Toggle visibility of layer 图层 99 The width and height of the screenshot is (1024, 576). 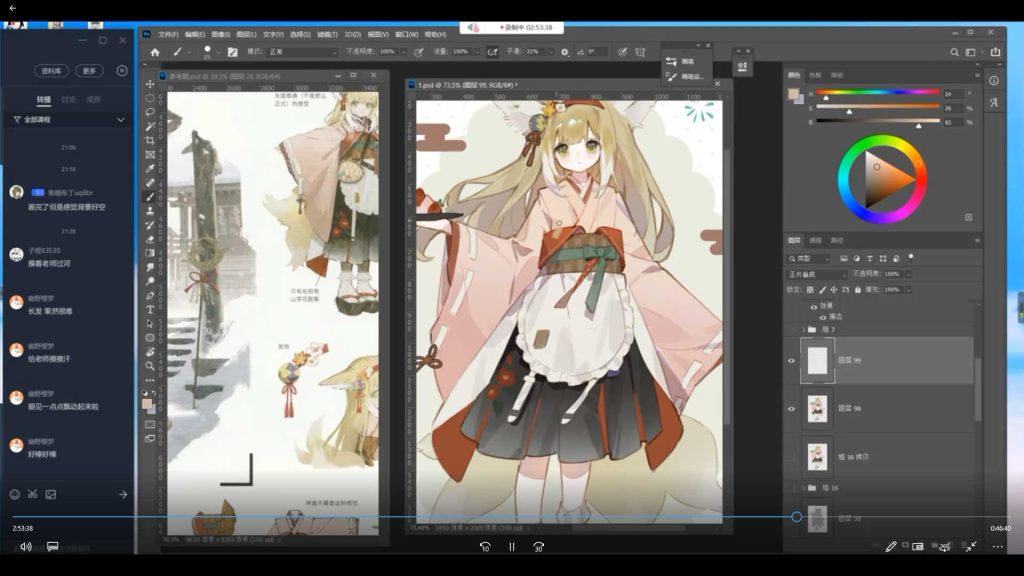pyautogui.click(x=792, y=360)
